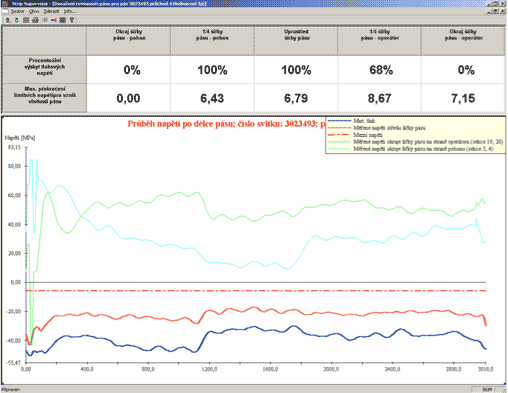The width and height of the screenshot is (508, 393).
Task: Select the 7,15 table cell
Action: click(x=463, y=98)
